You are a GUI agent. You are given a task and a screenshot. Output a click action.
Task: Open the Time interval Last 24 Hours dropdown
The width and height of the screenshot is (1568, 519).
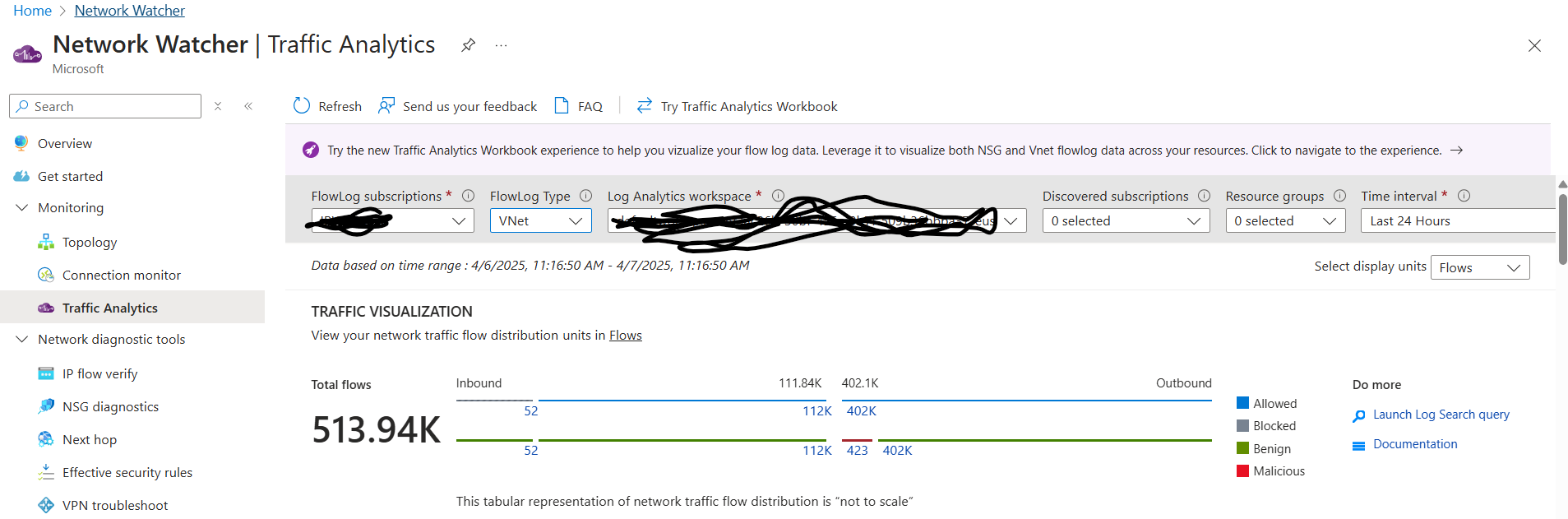point(1459,220)
